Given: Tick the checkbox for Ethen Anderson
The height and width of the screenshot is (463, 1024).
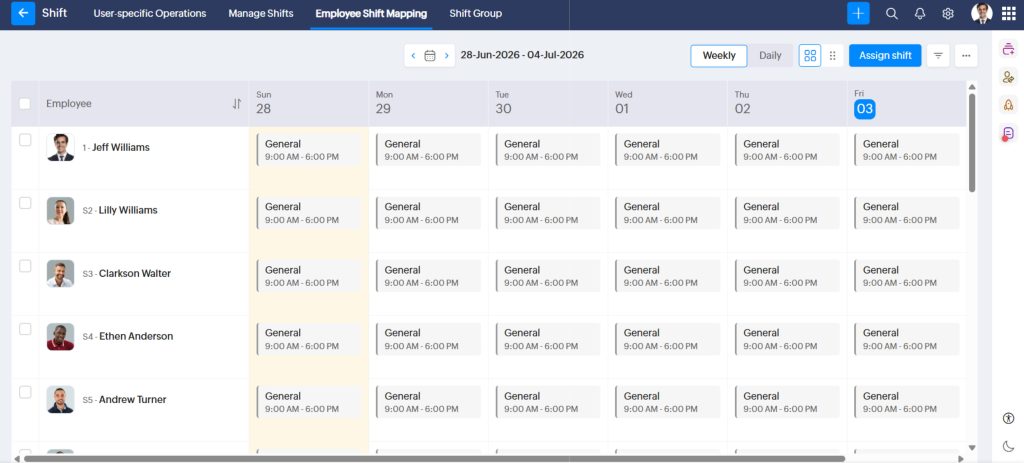Looking at the screenshot, I should click(x=25, y=329).
